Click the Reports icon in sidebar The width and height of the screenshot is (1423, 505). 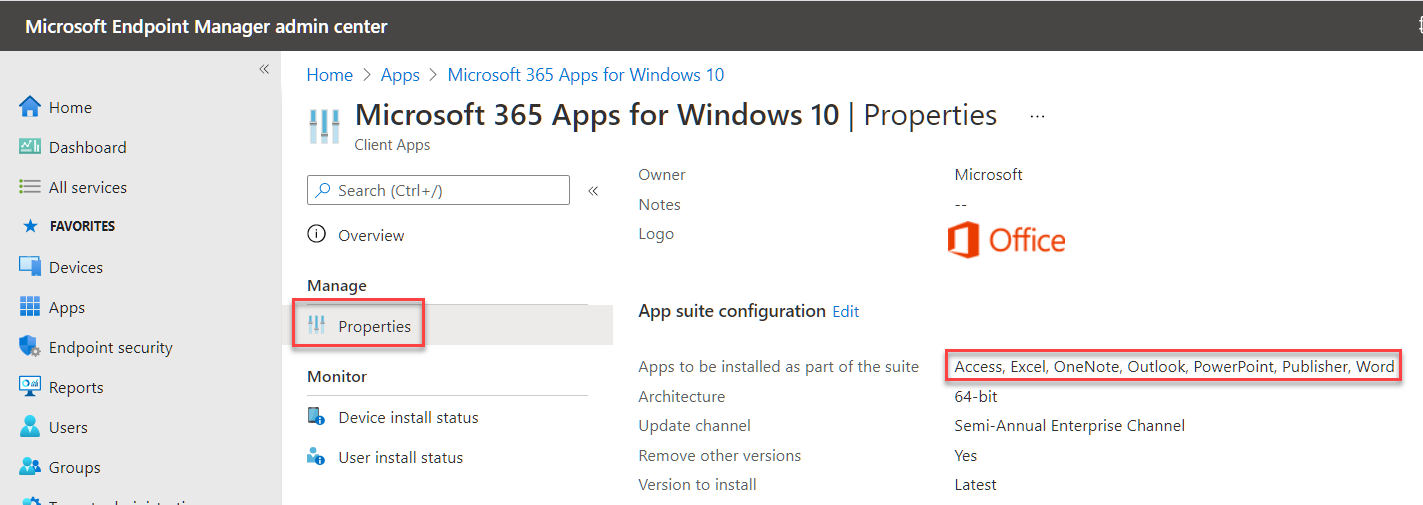click(30, 387)
